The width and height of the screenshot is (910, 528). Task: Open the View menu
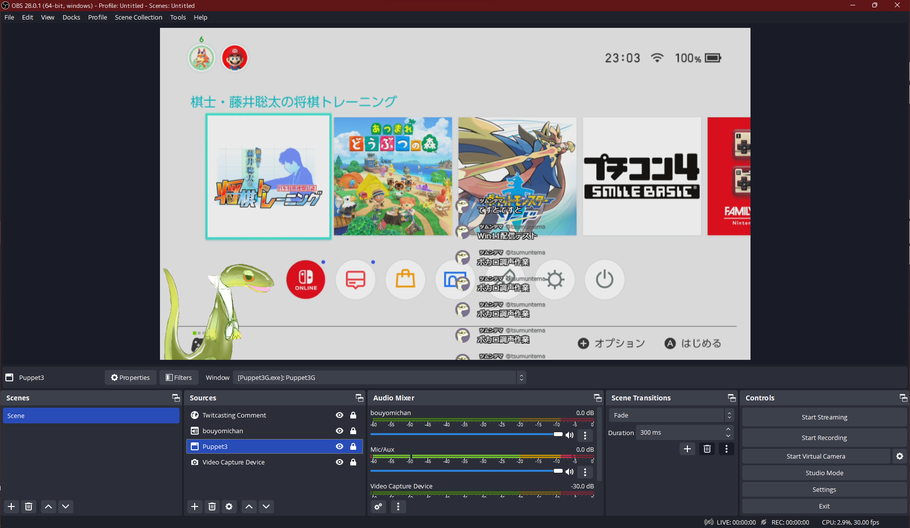pyautogui.click(x=48, y=17)
